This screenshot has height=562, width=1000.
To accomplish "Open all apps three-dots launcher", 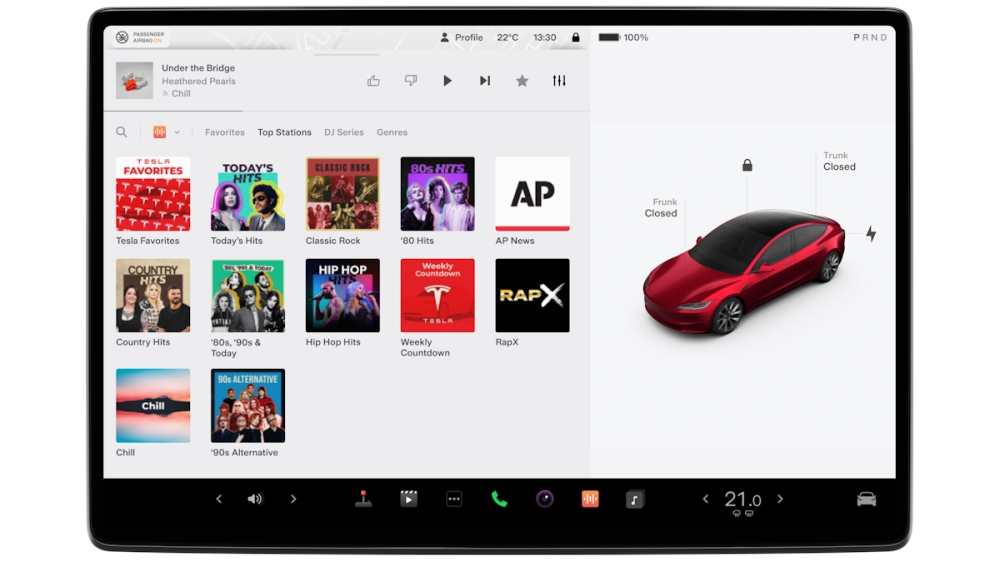I will point(454,499).
